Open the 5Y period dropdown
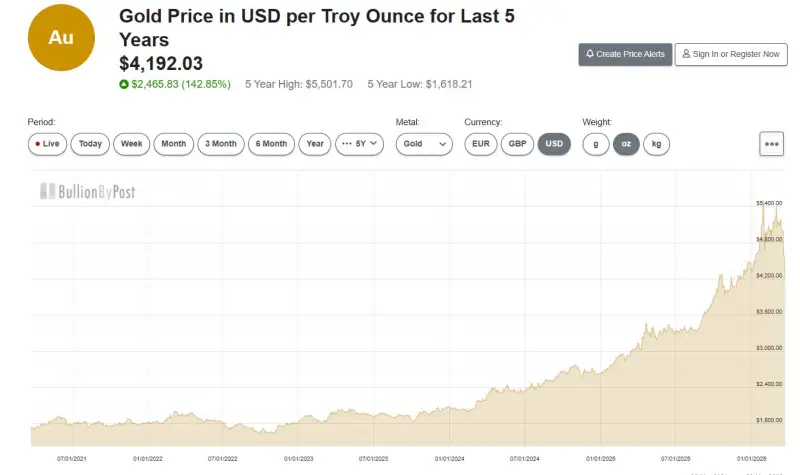This screenshot has width=800, height=475. pyautogui.click(x=360, y=144)
